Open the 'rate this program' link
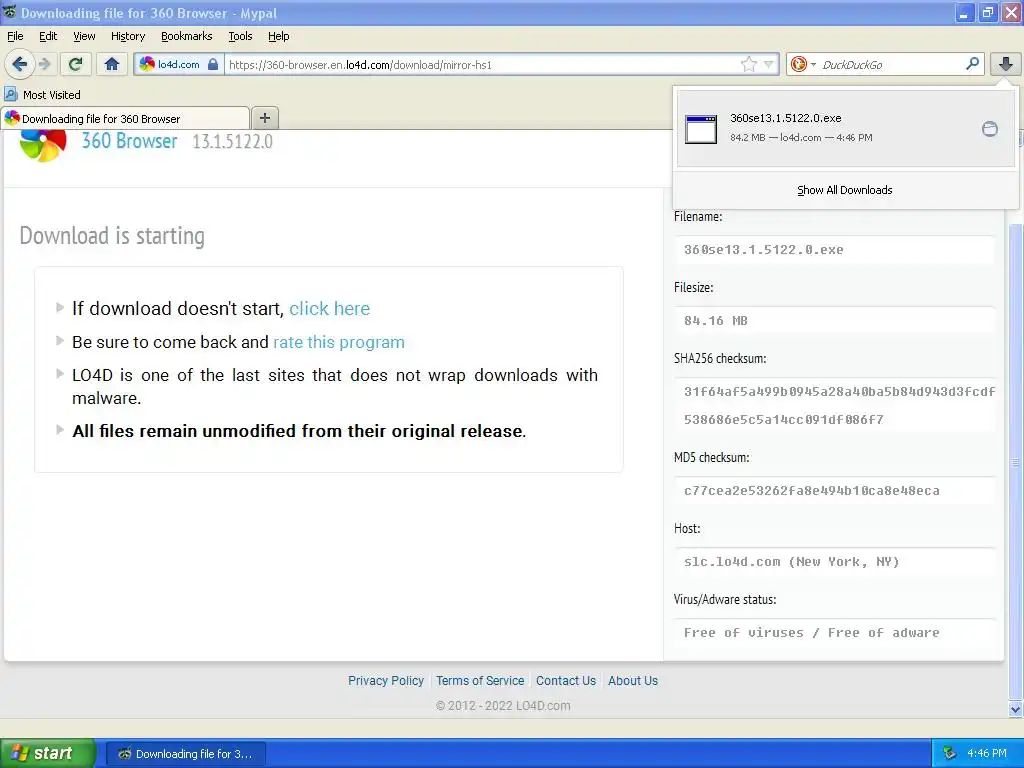This screenshot has height=768, width=1024. [339, 342]
